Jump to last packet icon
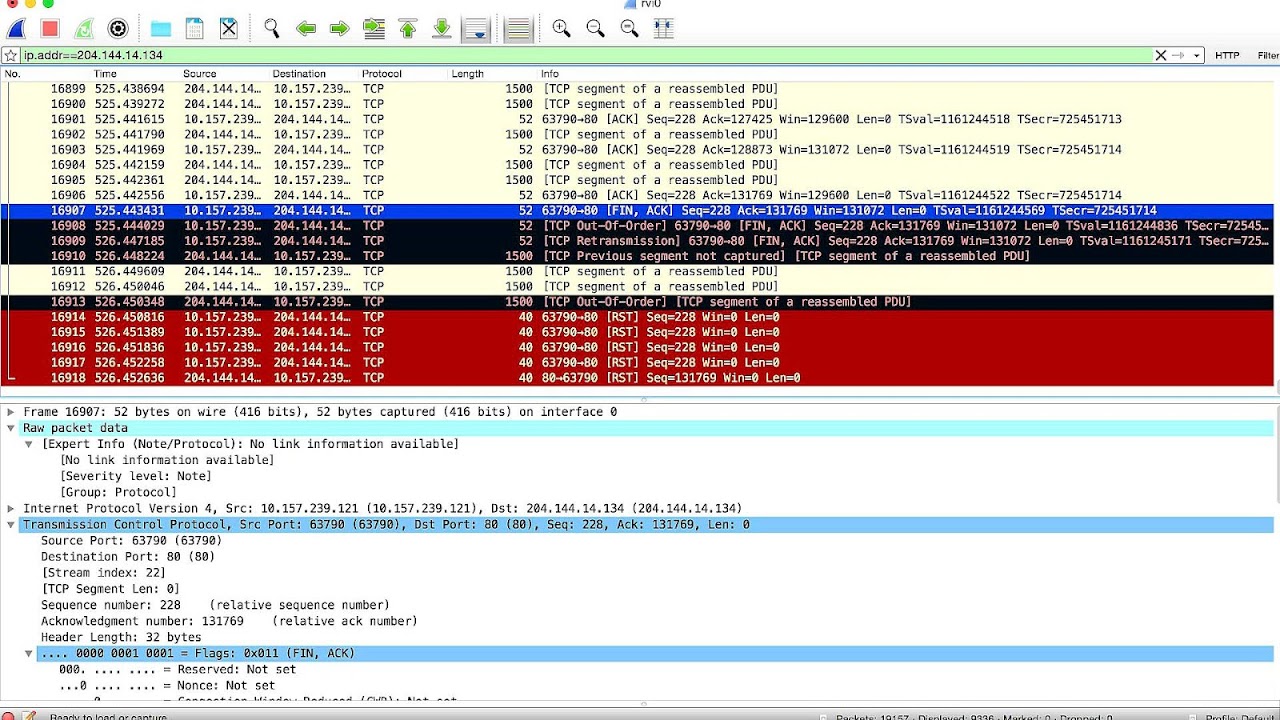Image resolution: width=1280 pixels, height=720 pixels. [442, 29]
